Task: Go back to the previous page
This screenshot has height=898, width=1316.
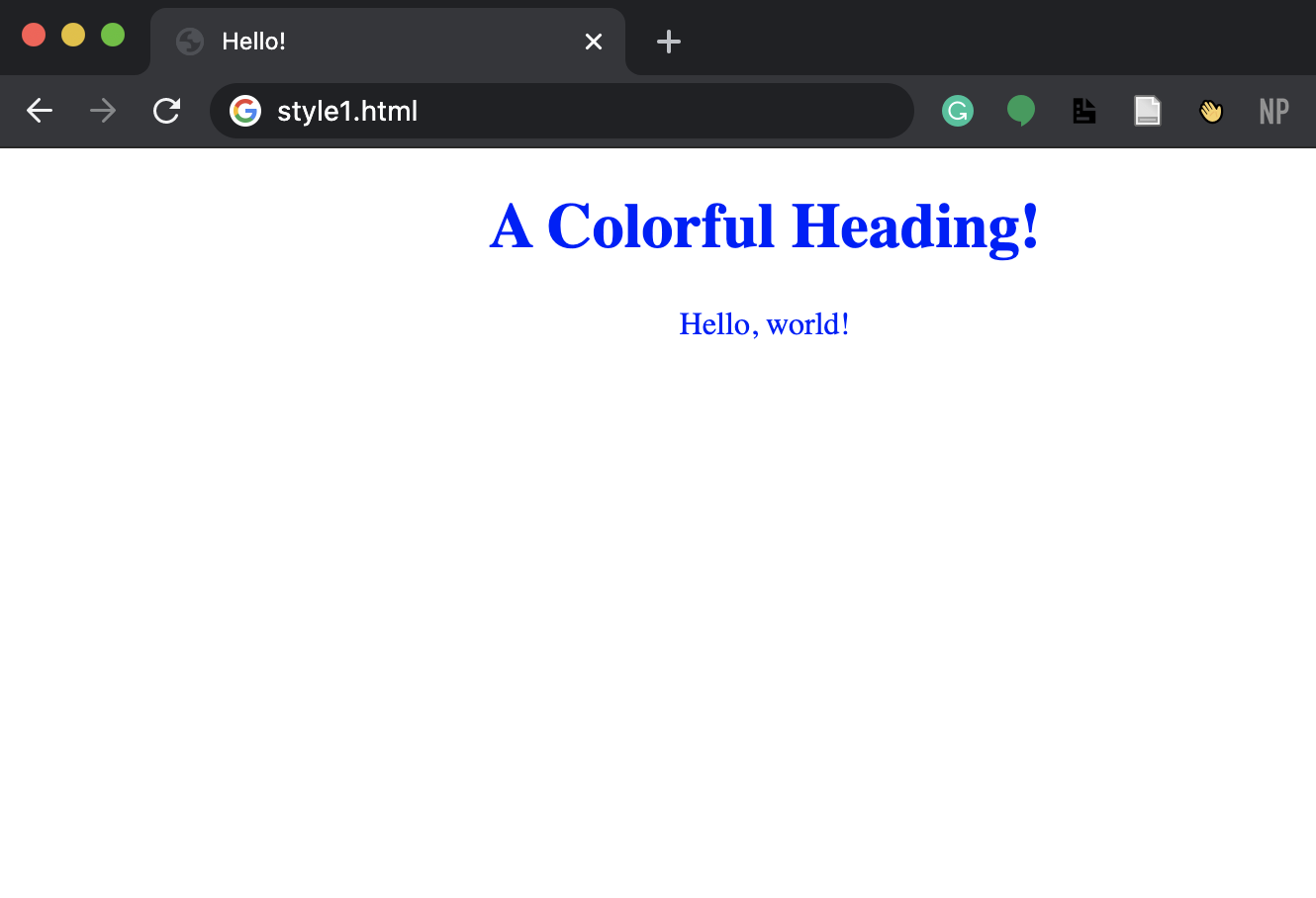Action: point(40,111)
